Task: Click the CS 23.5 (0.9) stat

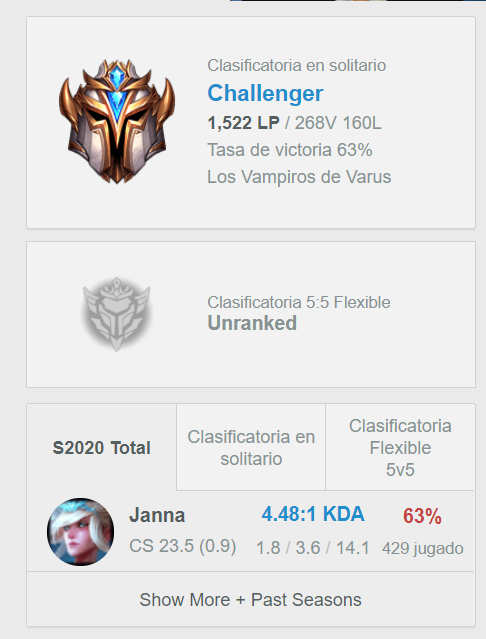Action: 183,546
